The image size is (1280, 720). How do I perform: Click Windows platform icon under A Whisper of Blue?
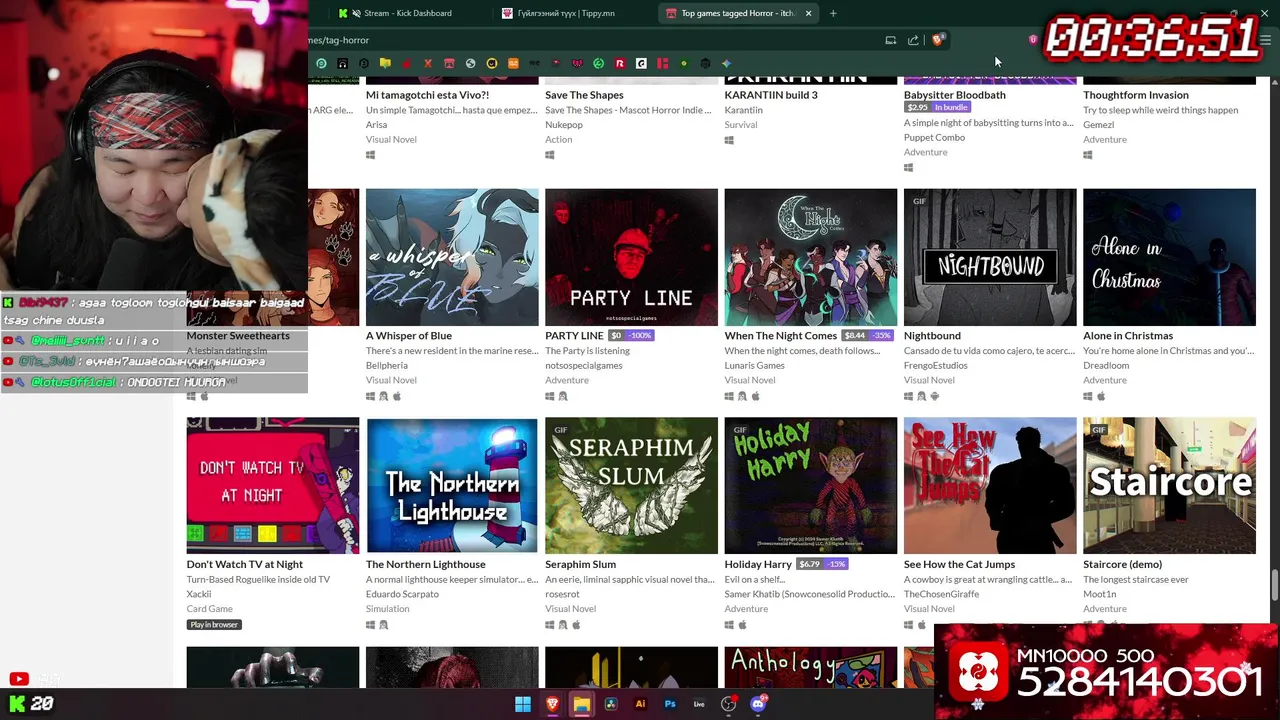click(x=370, y=396)
